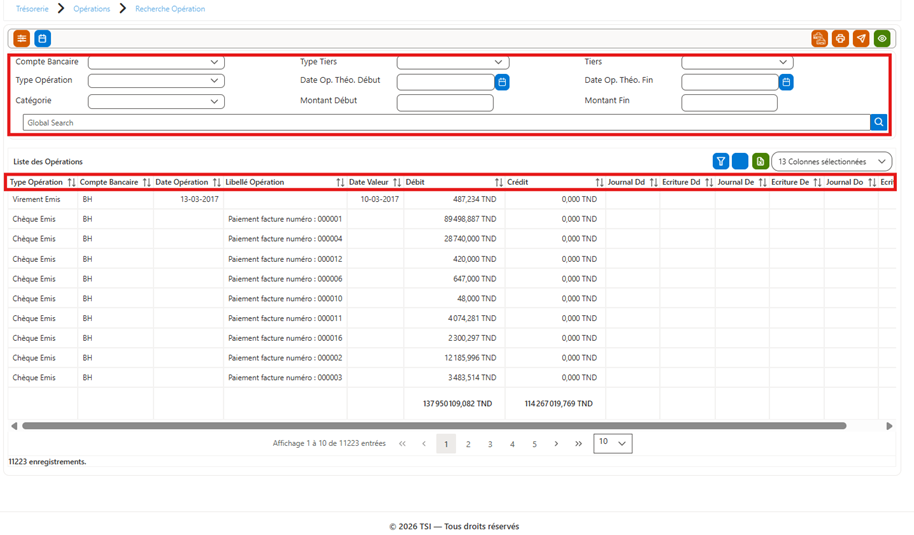Viewport: 914px width, 535px height.
Task: Click the orange send paper-plane icon
Action: (861, 38)
